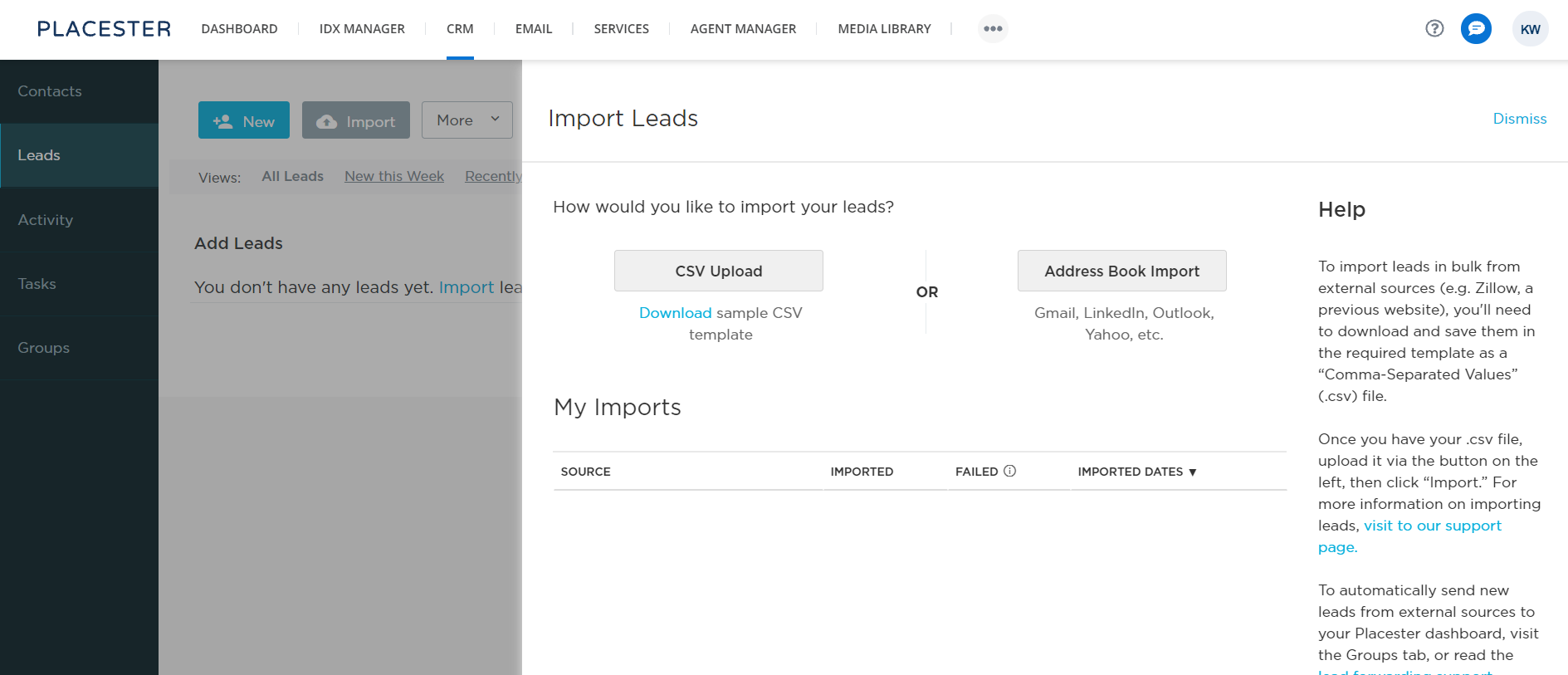Open the three-dots overflow menu
1568x675 pixels.
tap(993, 29)
